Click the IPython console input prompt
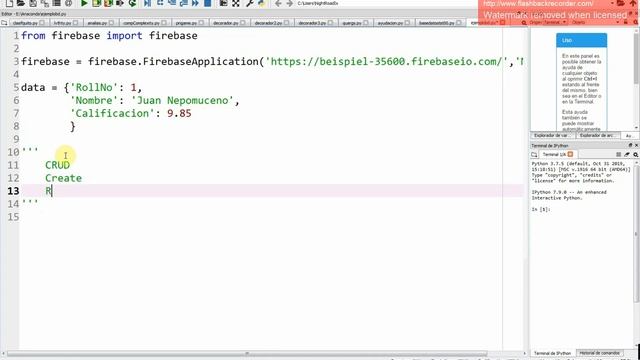The width and height of the screenshot is (640, 360). click(541, 209)
